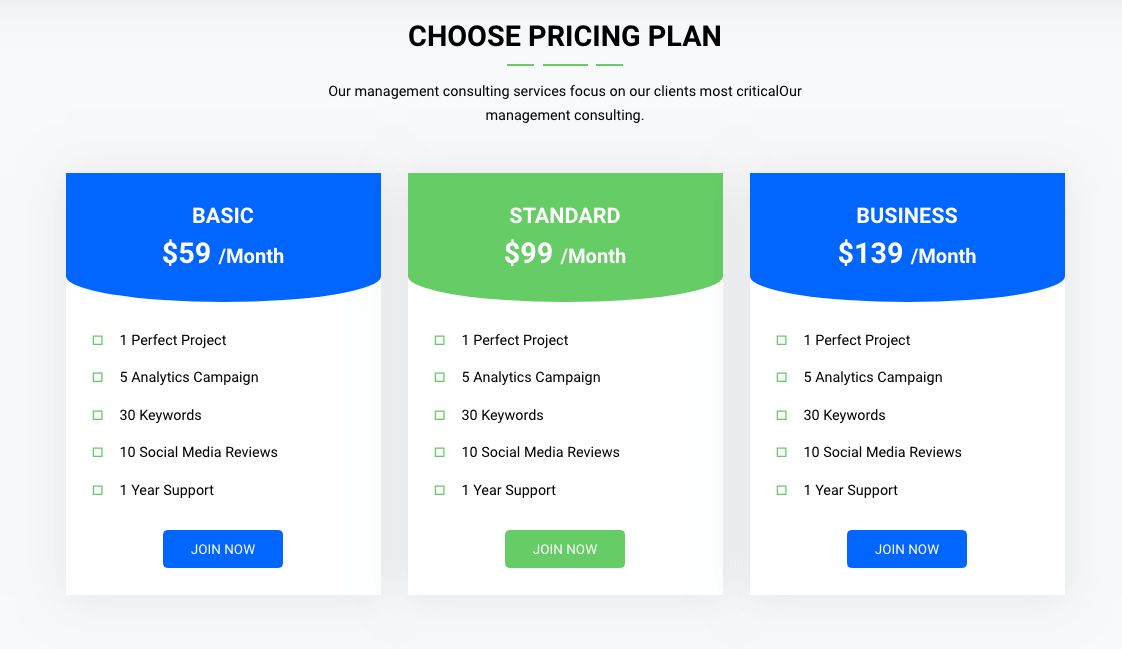Click the $99 /Month price text
This screenshot has height=649, width=1122.
[x=565, y=254]
